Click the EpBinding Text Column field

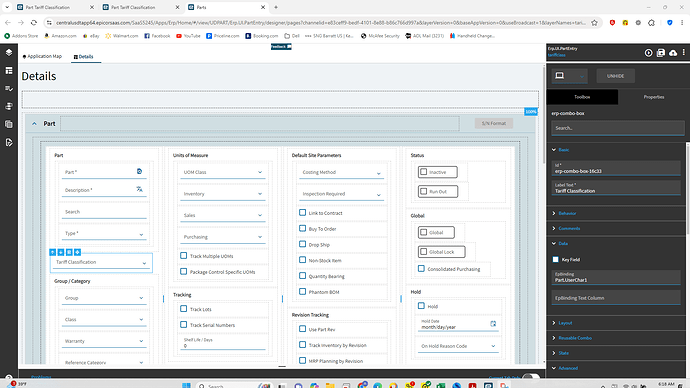click(616, 297)
